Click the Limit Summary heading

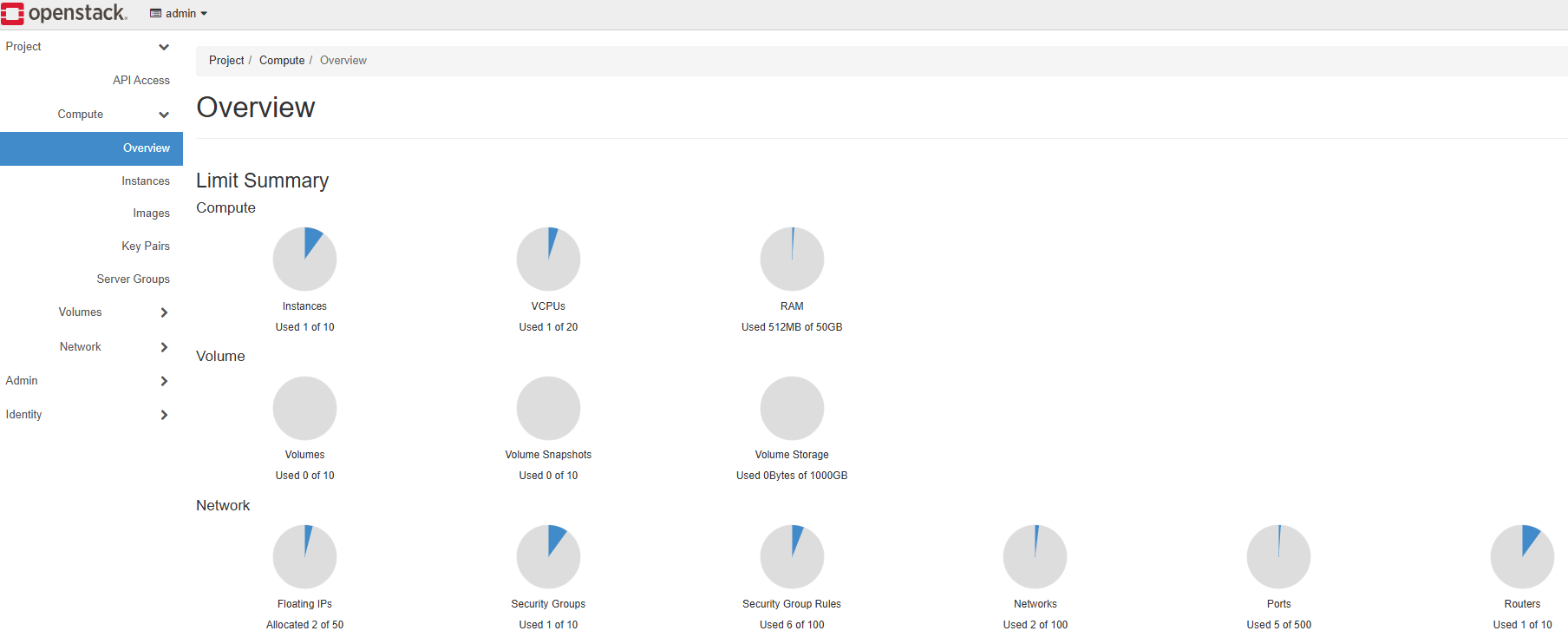coord(262,181)
